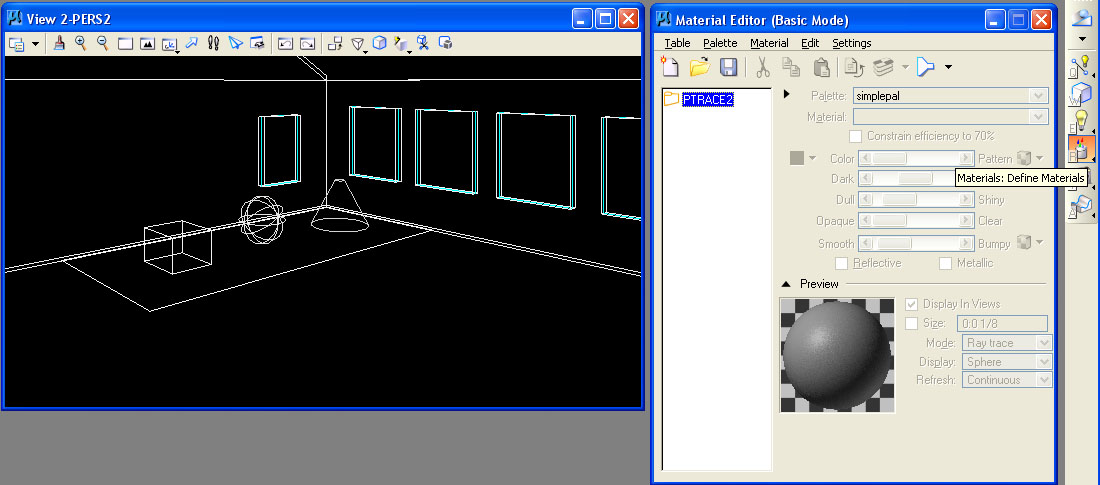The width and height of the screenshot is (1100, 485).
Task: Activate the Pan View arrow tool
Action: (x=191, y=44)
